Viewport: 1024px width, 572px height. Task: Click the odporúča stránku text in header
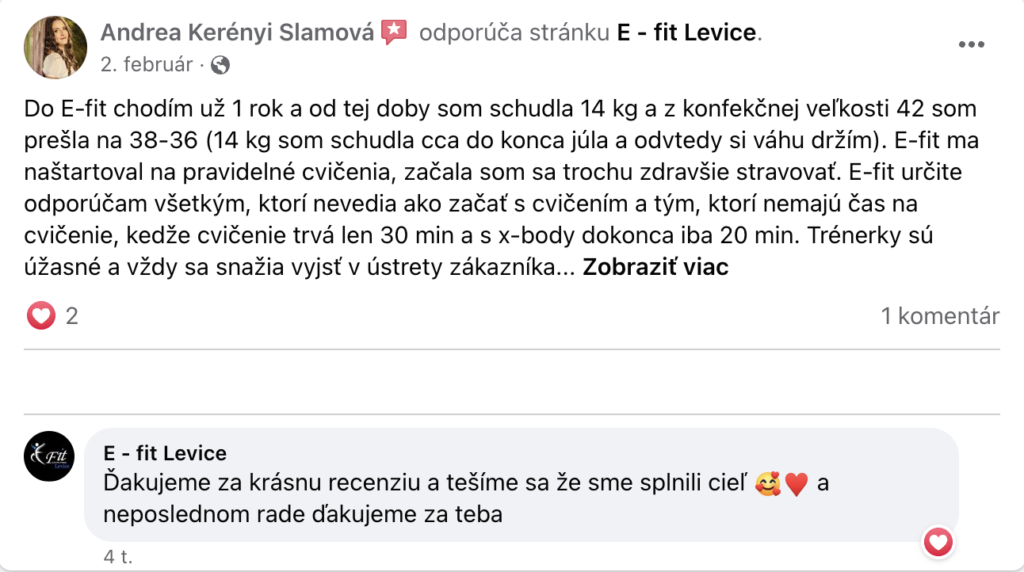pyautogui.click(x=513, y=33)
